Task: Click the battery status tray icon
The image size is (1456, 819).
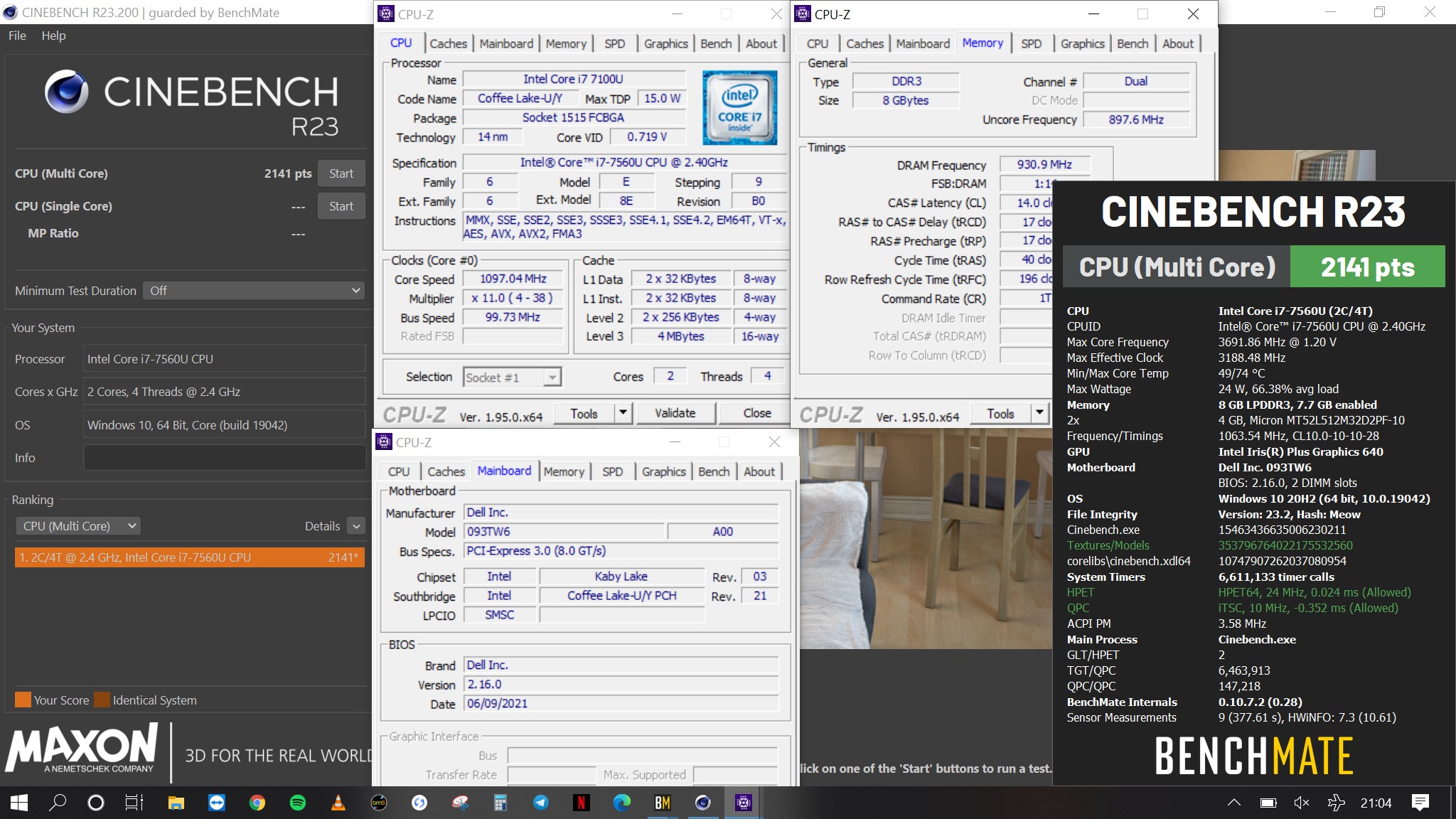Action: (1268, 803)
